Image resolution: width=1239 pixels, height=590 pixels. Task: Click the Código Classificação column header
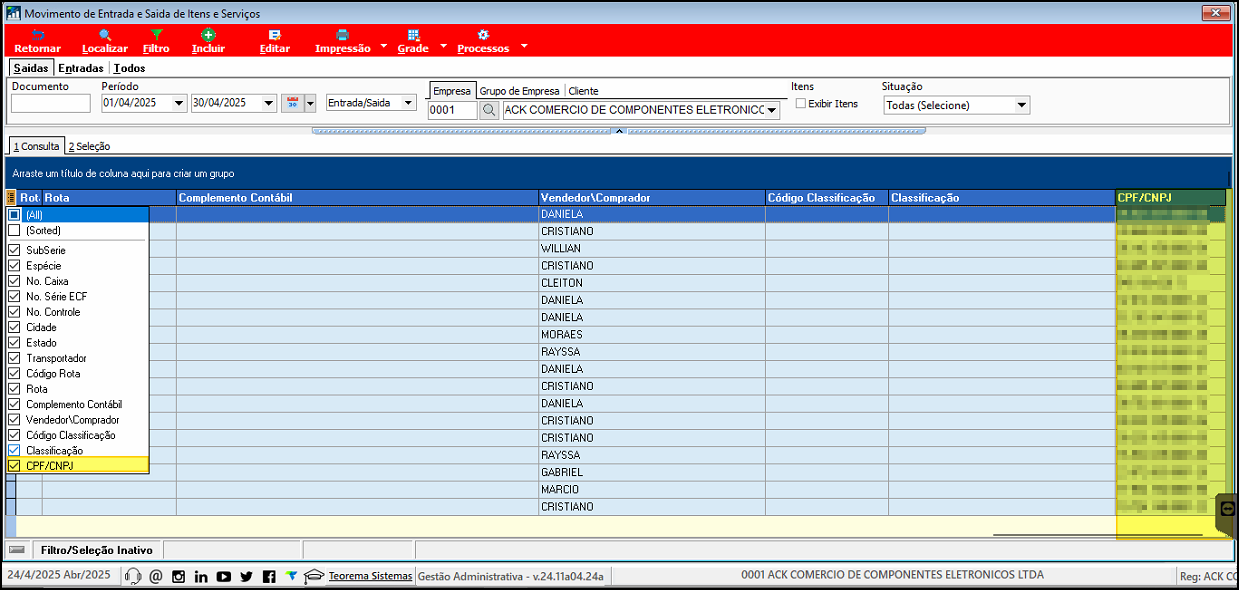827,198
